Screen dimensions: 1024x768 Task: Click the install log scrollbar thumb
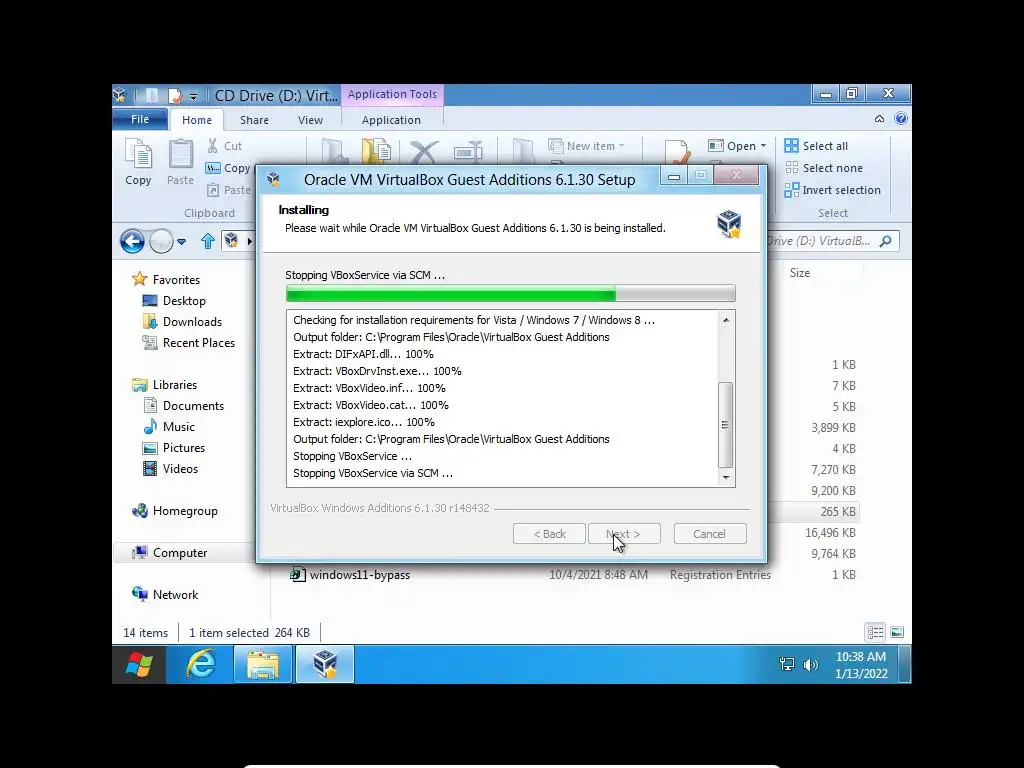pyautogui.click(x=725, y=424)
